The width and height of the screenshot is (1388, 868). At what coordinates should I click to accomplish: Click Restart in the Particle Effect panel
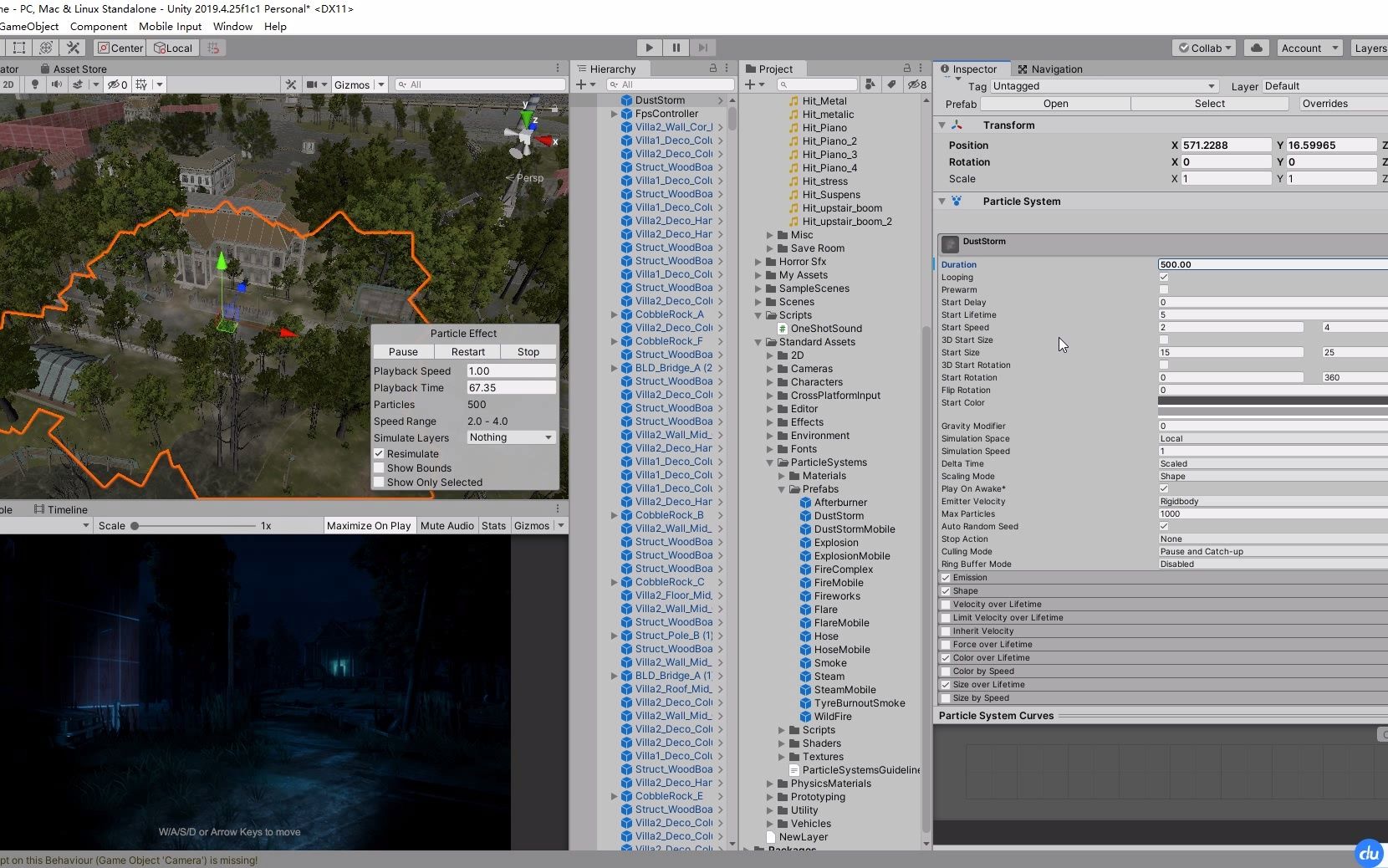click(467, 351)
